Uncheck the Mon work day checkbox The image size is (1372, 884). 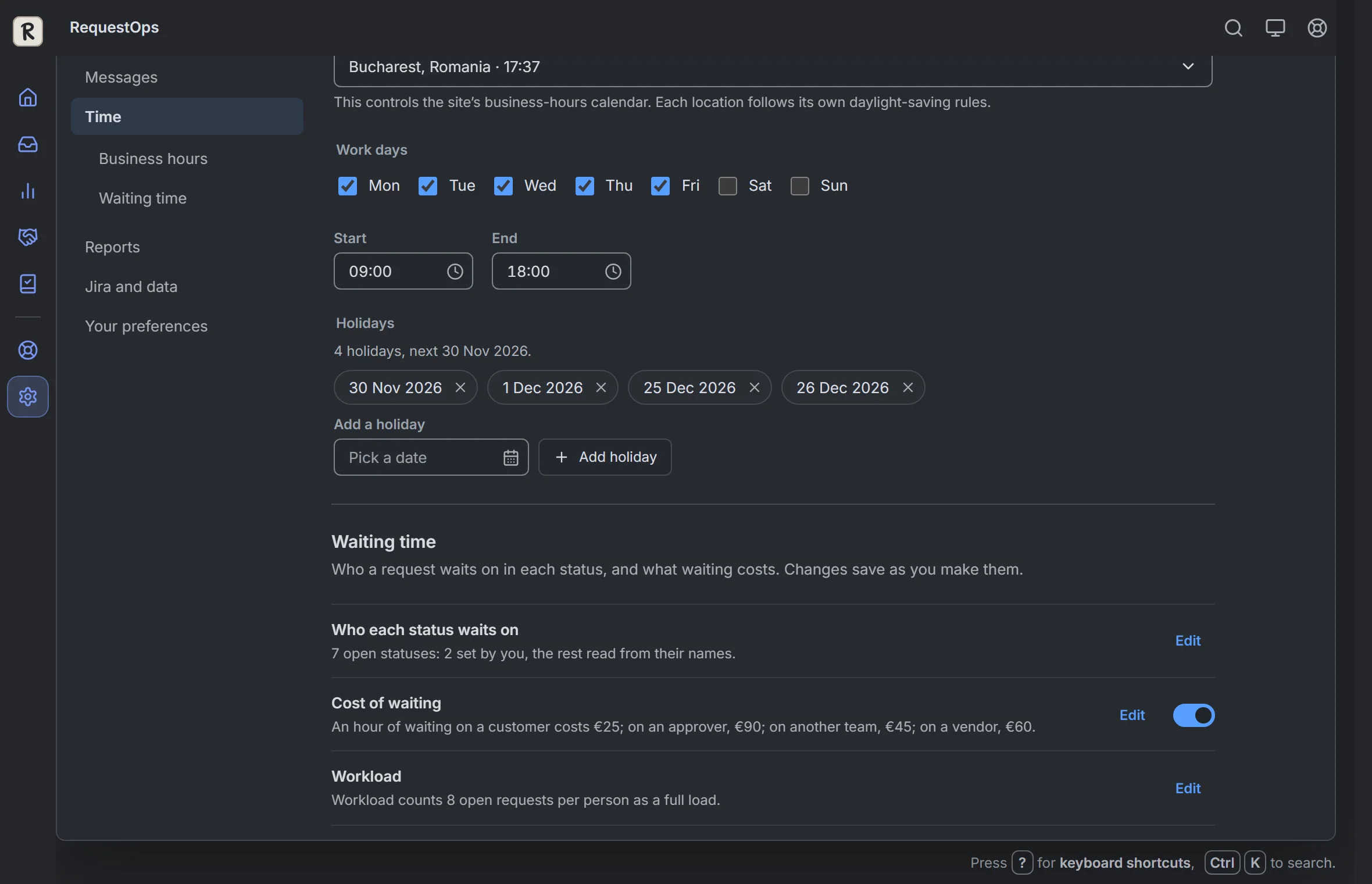(x=348, y=186)
